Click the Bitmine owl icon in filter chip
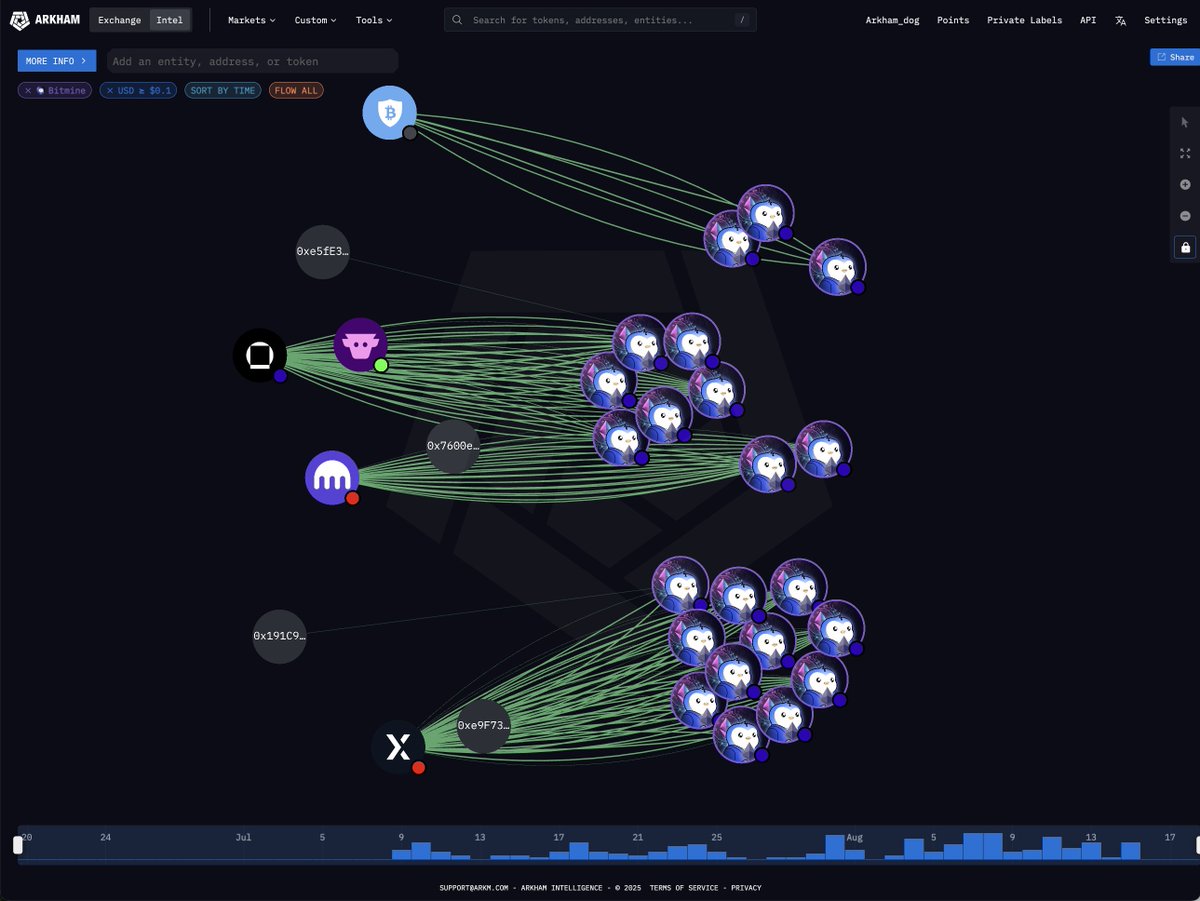 (x=41, y=91)
